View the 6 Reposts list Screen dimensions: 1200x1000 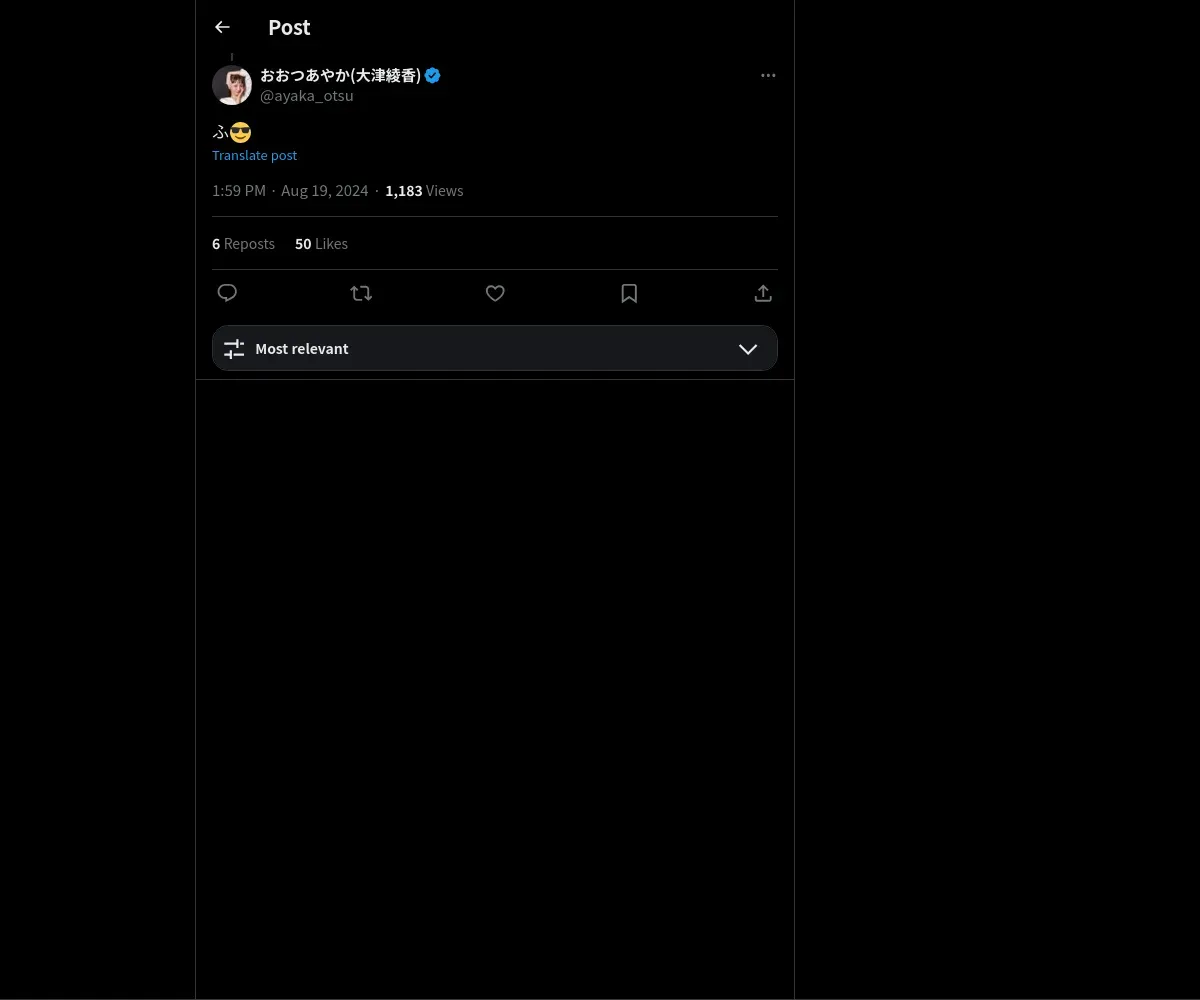click(243, 243)
